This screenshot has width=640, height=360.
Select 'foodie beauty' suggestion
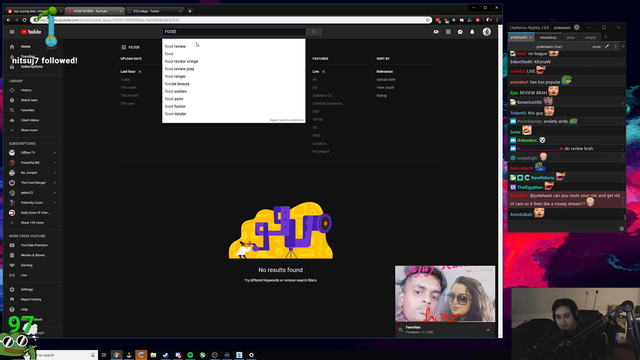tap(177, 84)
